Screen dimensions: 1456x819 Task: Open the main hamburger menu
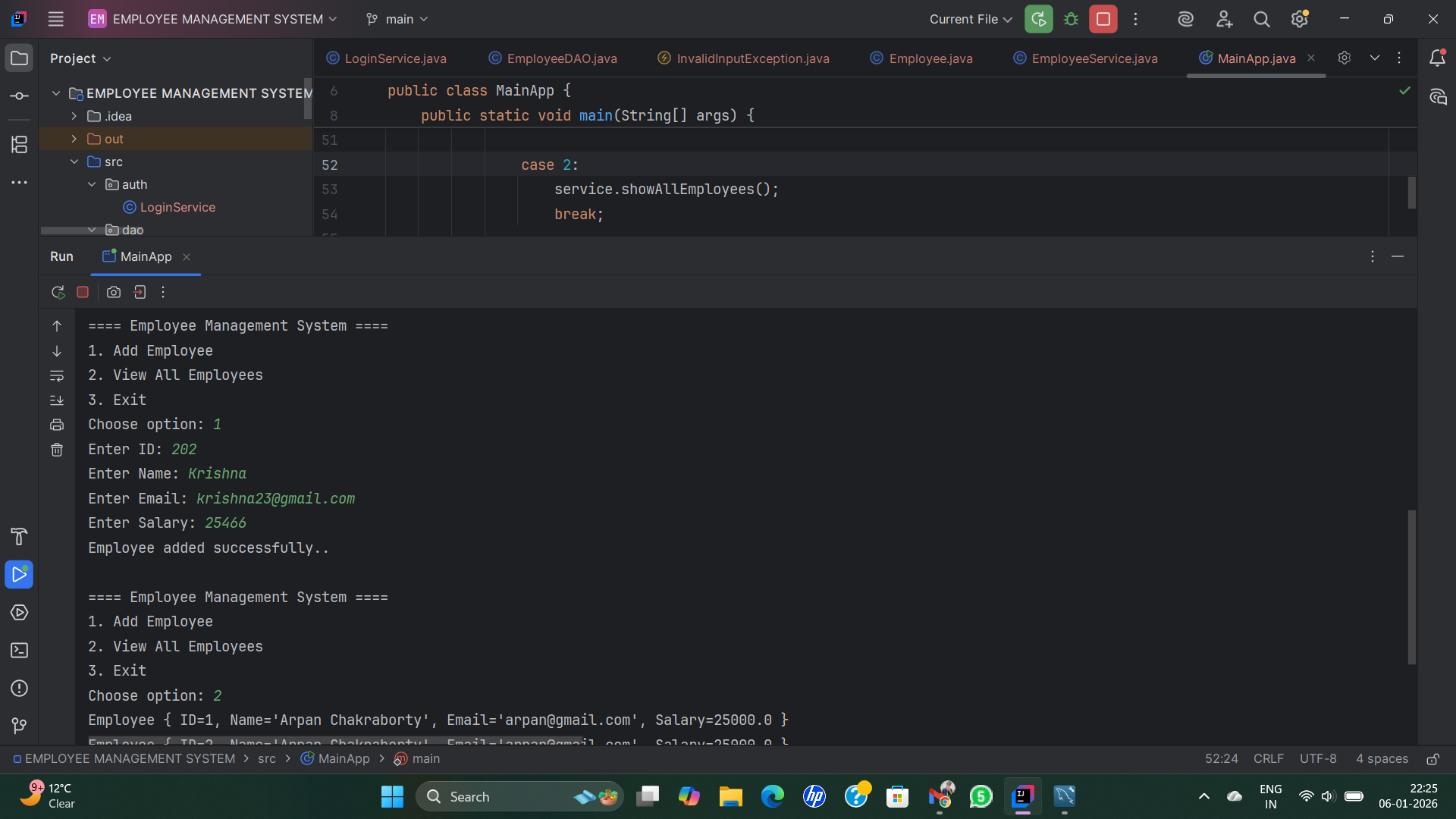[55, 19]
